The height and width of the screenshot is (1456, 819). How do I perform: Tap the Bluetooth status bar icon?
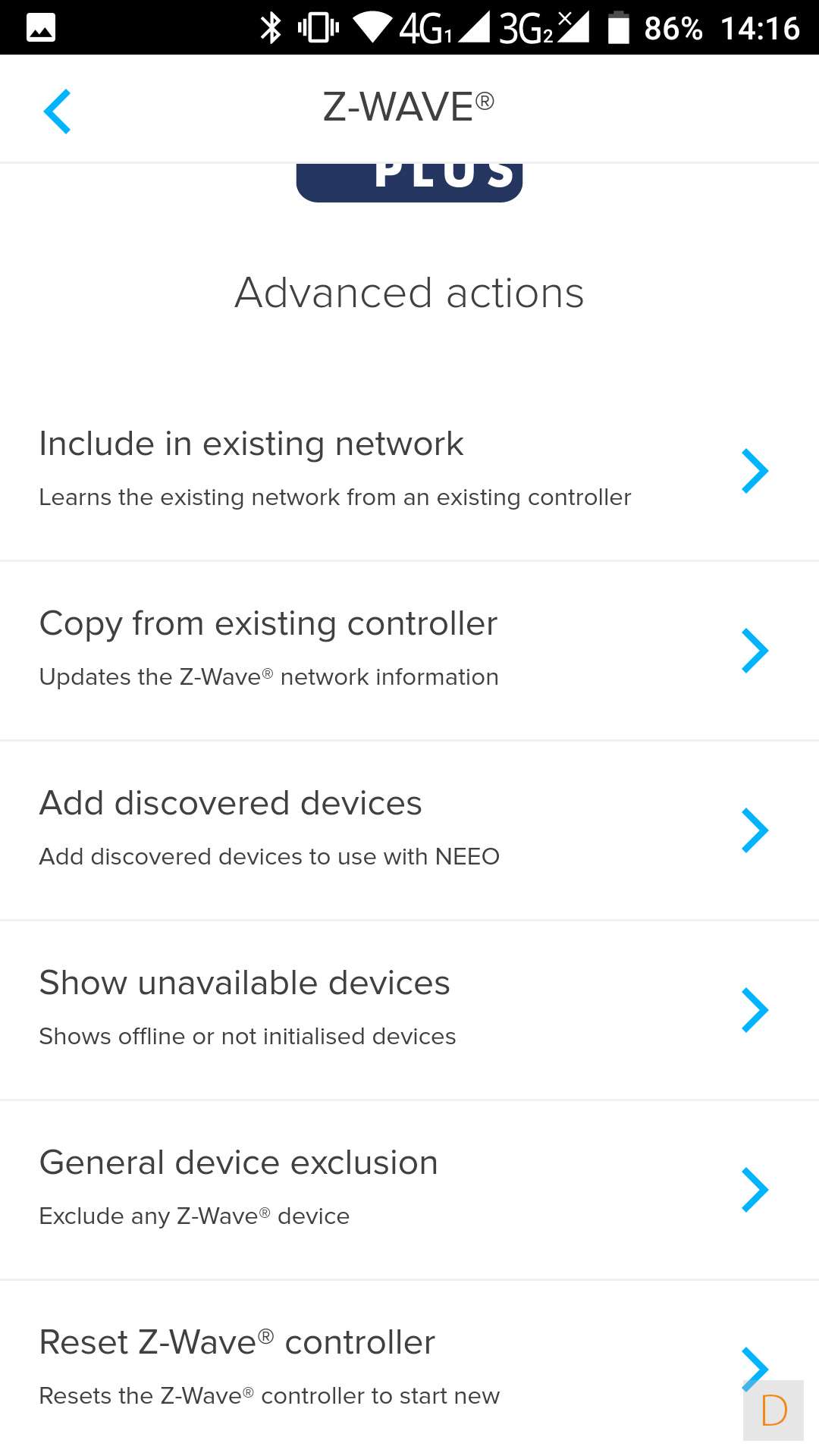(271, 28)
